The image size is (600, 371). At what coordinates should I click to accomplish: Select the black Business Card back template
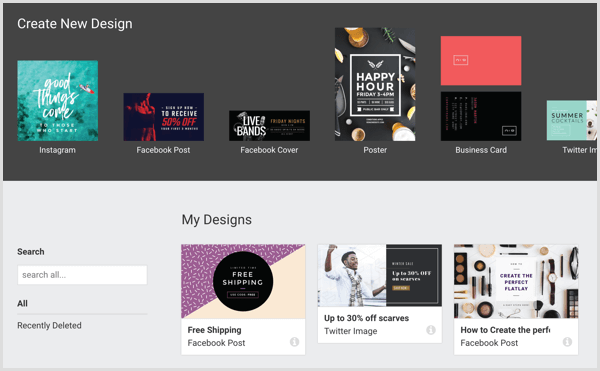click(x=481, y=116)
